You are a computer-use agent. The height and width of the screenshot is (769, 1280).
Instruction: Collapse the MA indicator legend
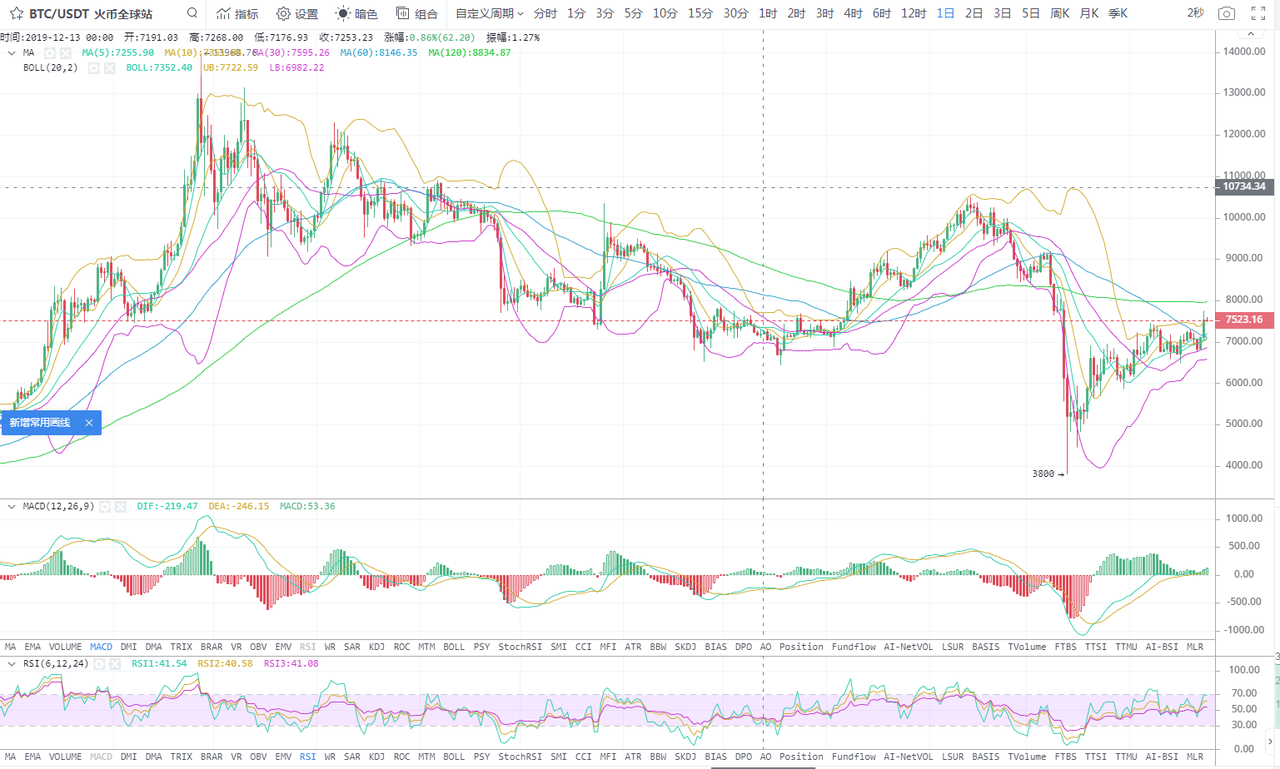[11, 53]
